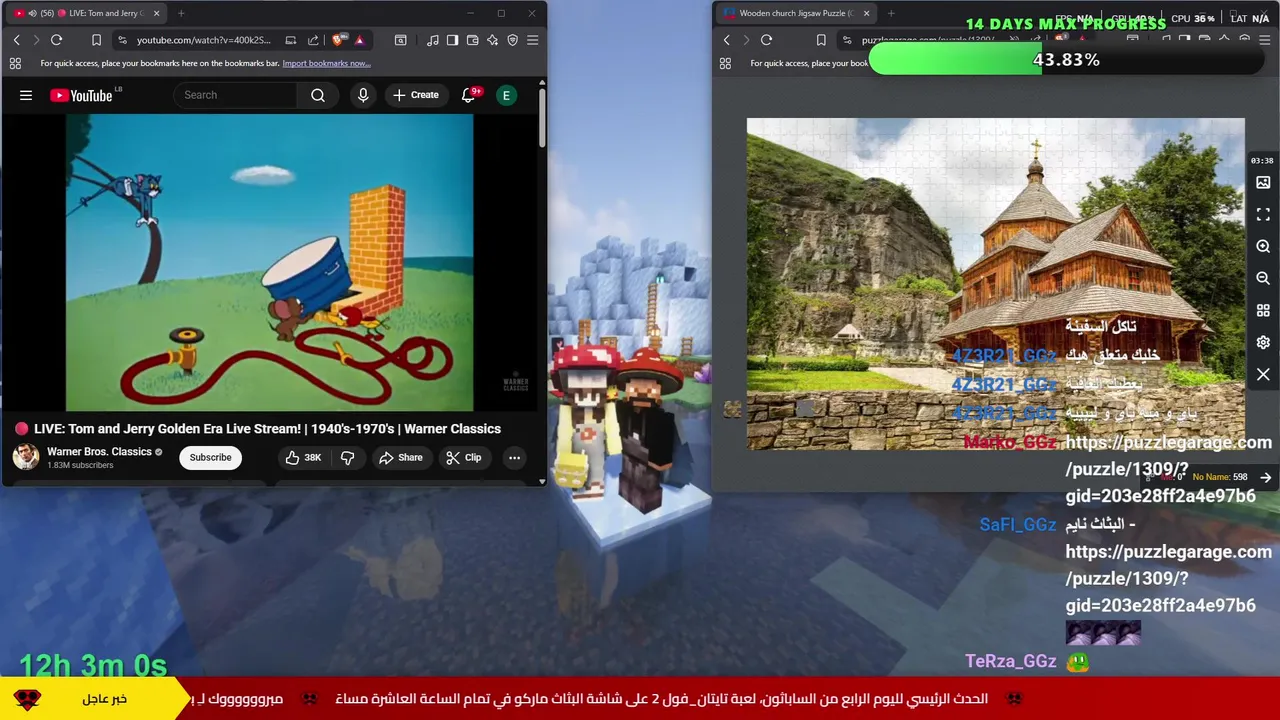This screenshot has height=720, width=1280.
Task: Click the YouTube page vertical scrollbar
Action: pyautogui.click(x=542, y=119)
